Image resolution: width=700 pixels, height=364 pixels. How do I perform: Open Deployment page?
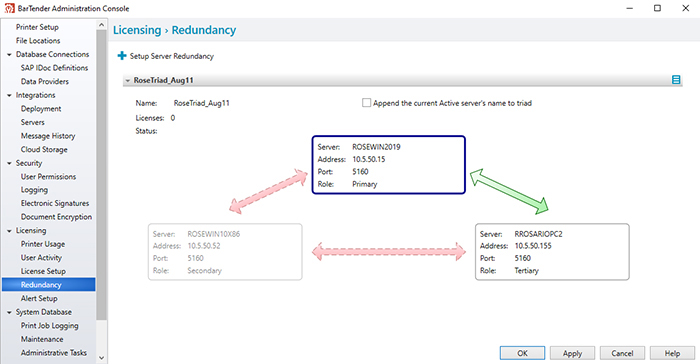pyautogui.click(x=41, y=109)
